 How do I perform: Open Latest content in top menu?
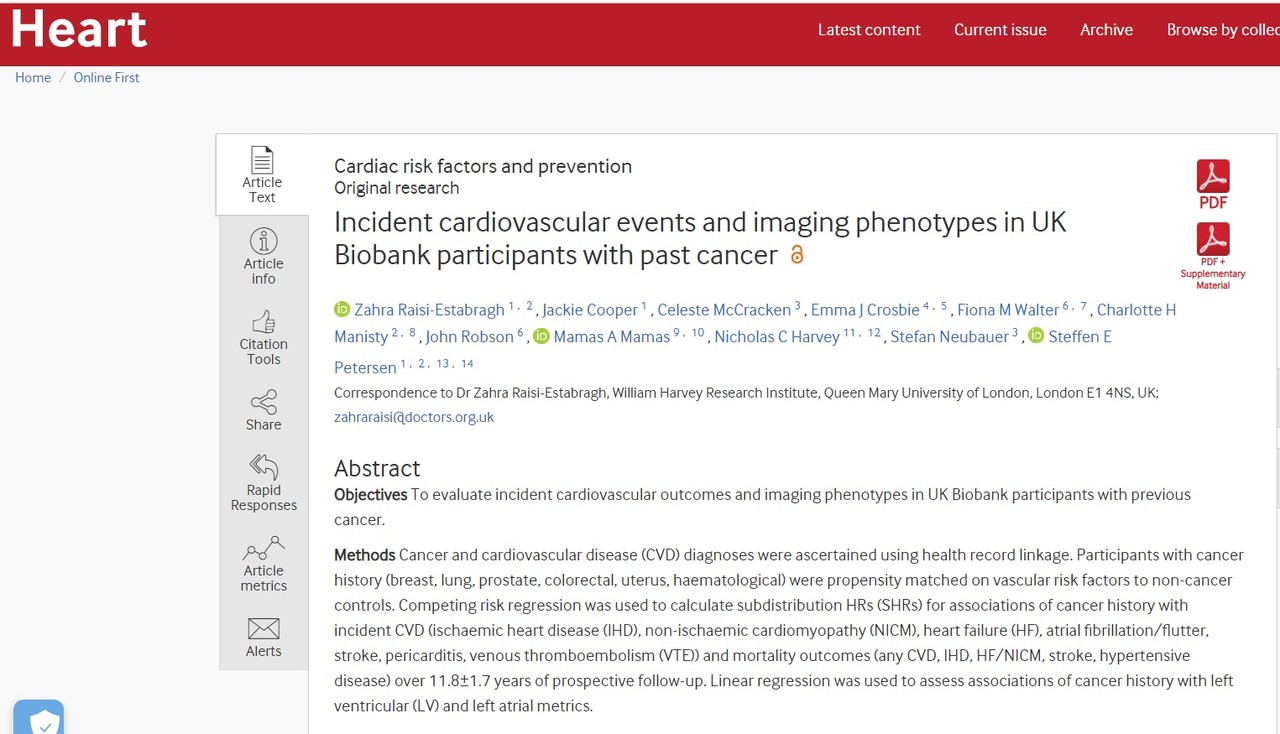(x=869, y=30)
